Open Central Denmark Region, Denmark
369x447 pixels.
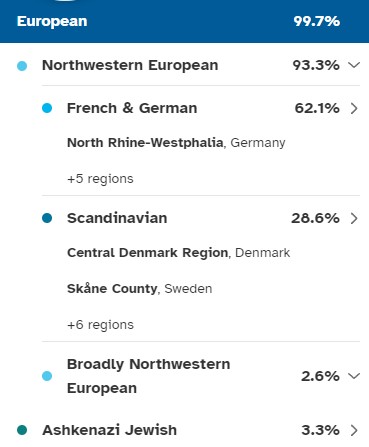pos(178,253)
